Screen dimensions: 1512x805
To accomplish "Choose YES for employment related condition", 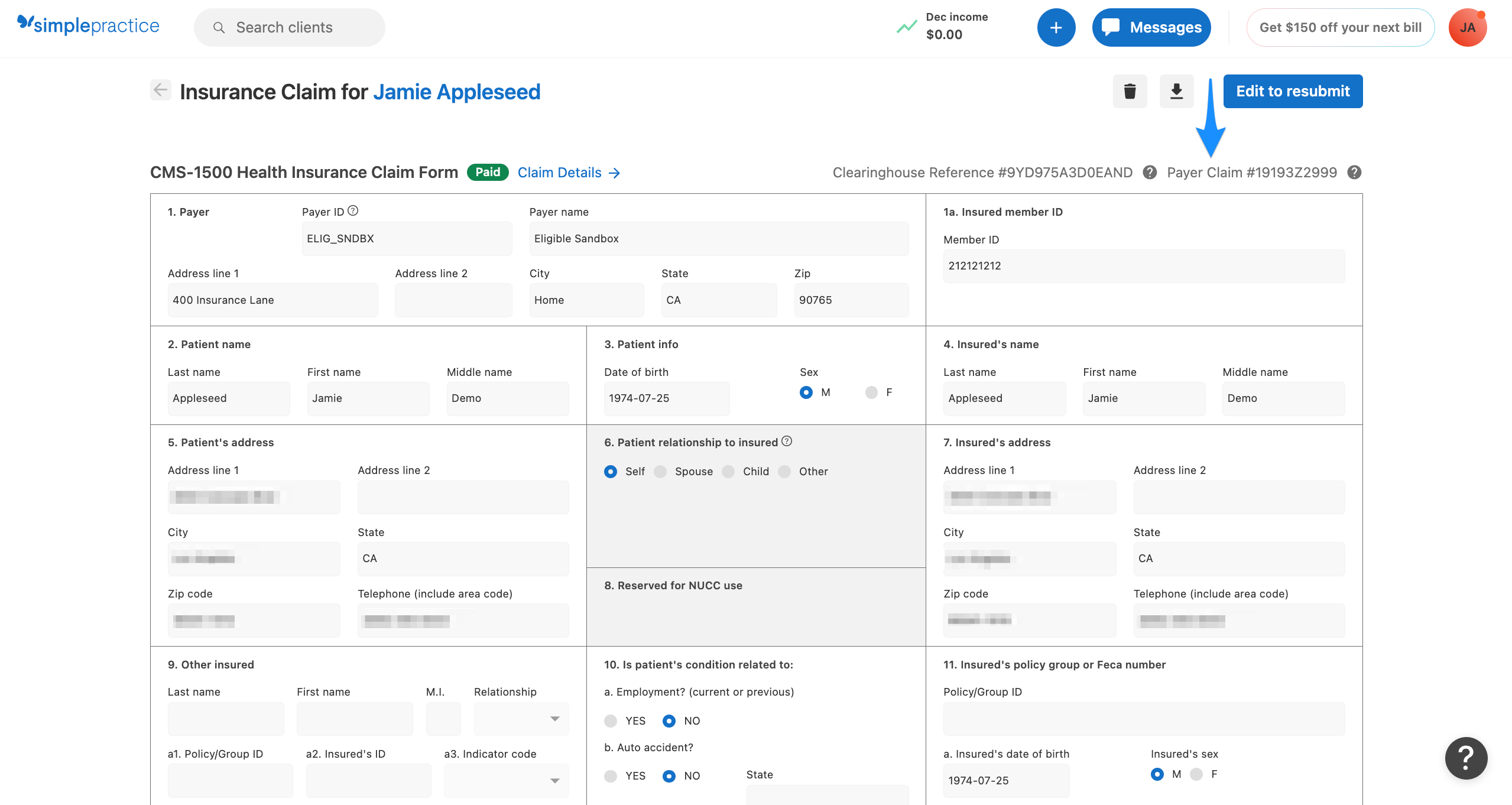I will [611, 720].
